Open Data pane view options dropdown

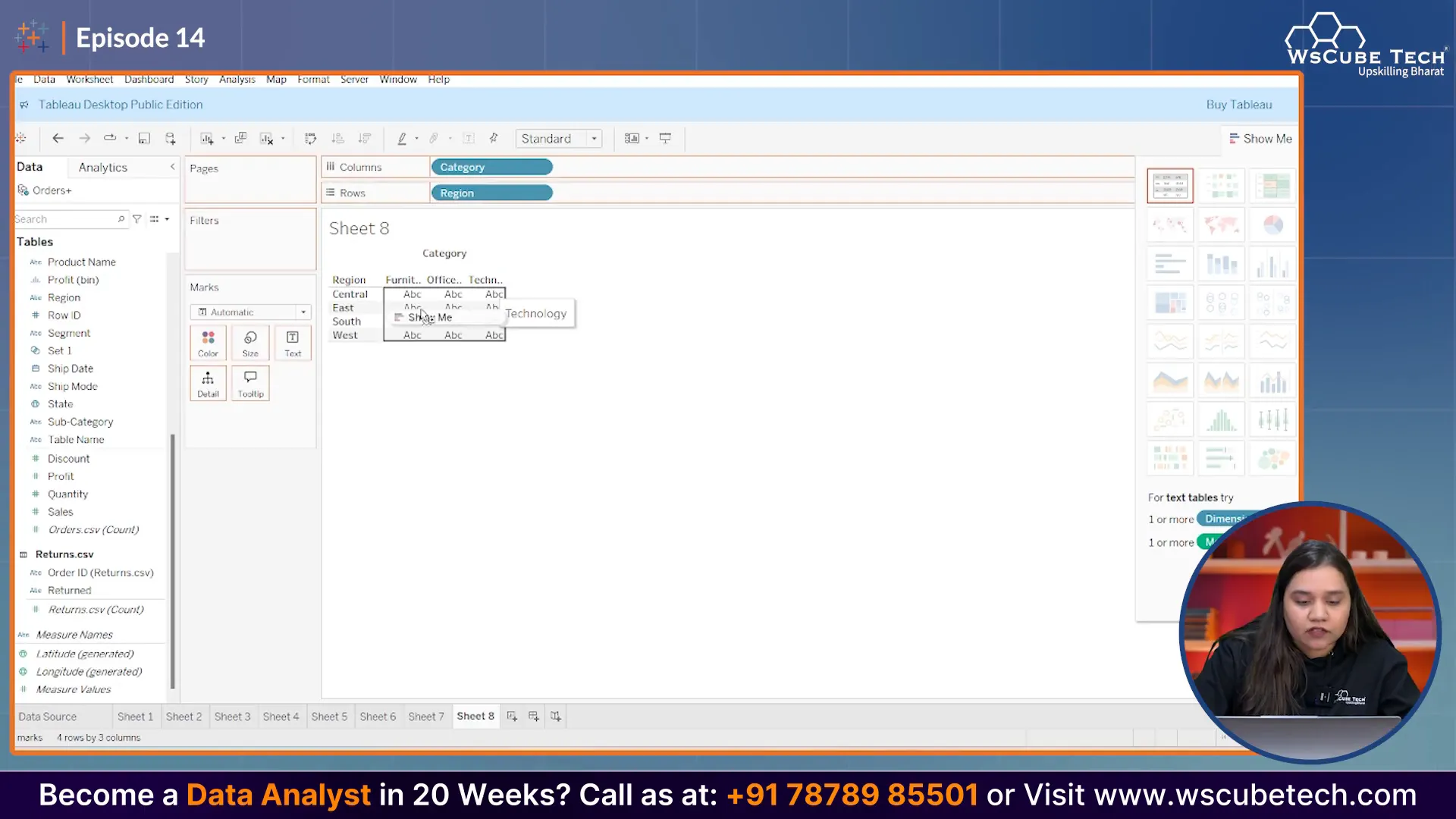159,219
